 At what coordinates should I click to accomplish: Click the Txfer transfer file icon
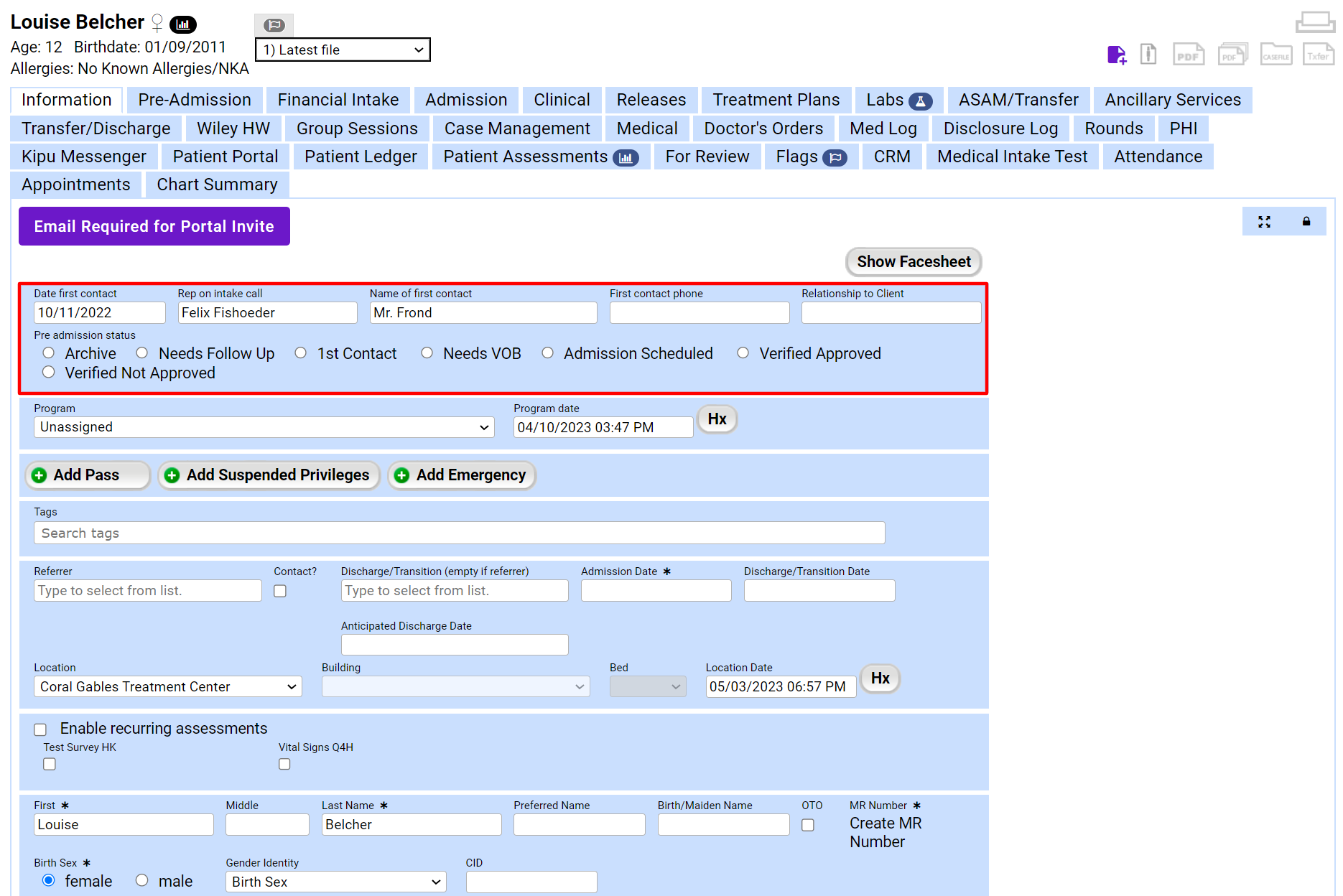point(1318,55)
